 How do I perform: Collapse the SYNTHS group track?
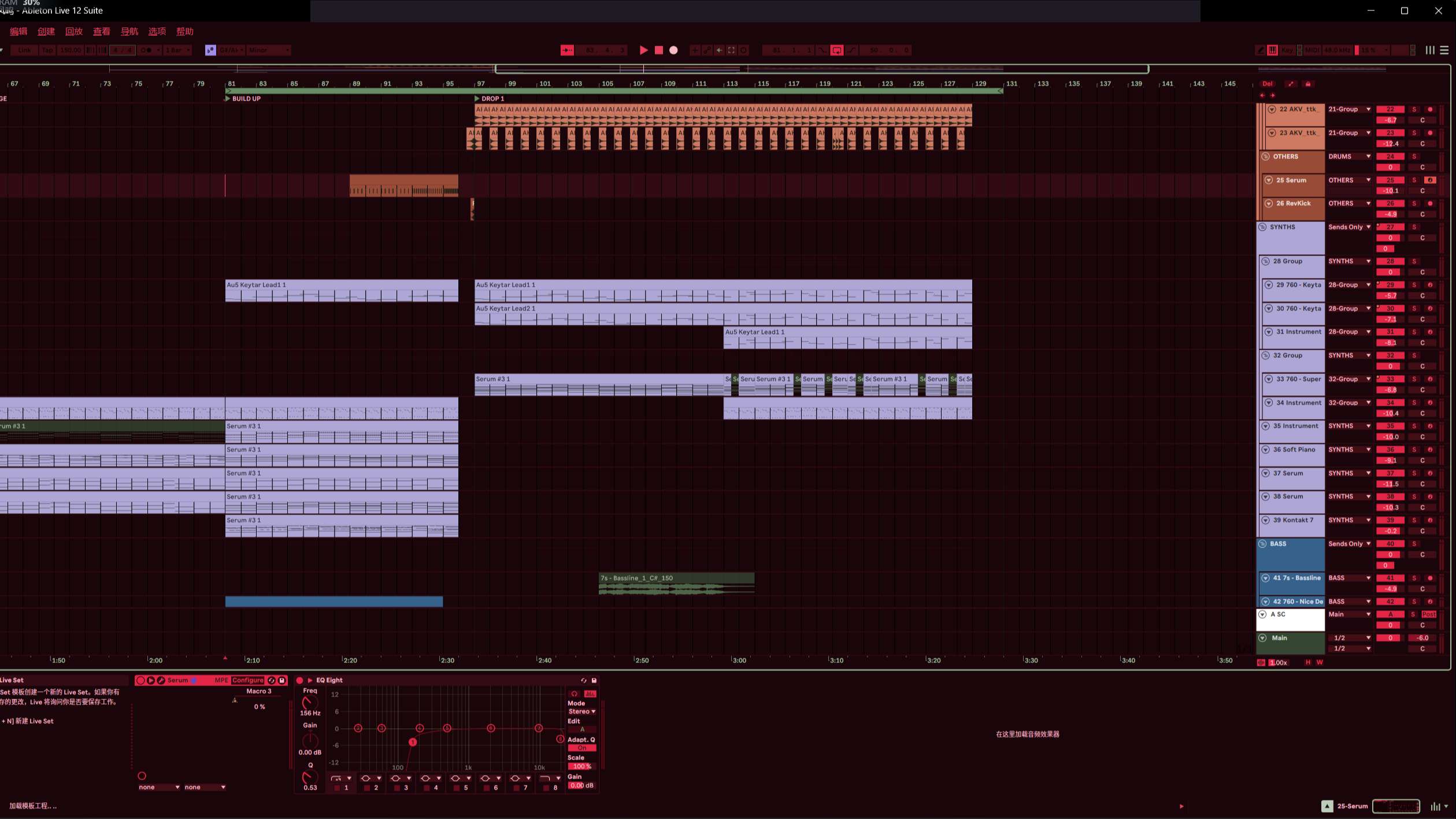[x=1262, y=227]
